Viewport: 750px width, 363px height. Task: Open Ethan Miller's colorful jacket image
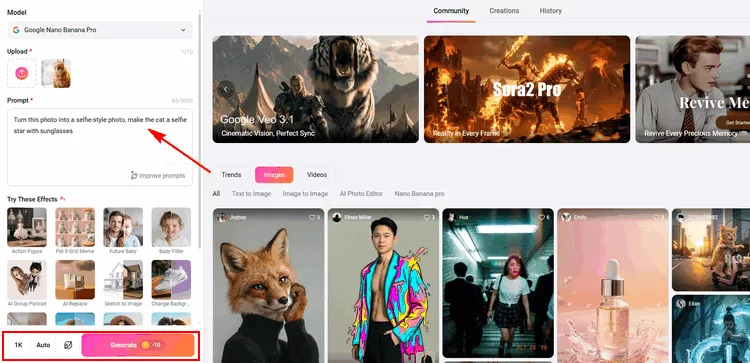coord(383,287)
